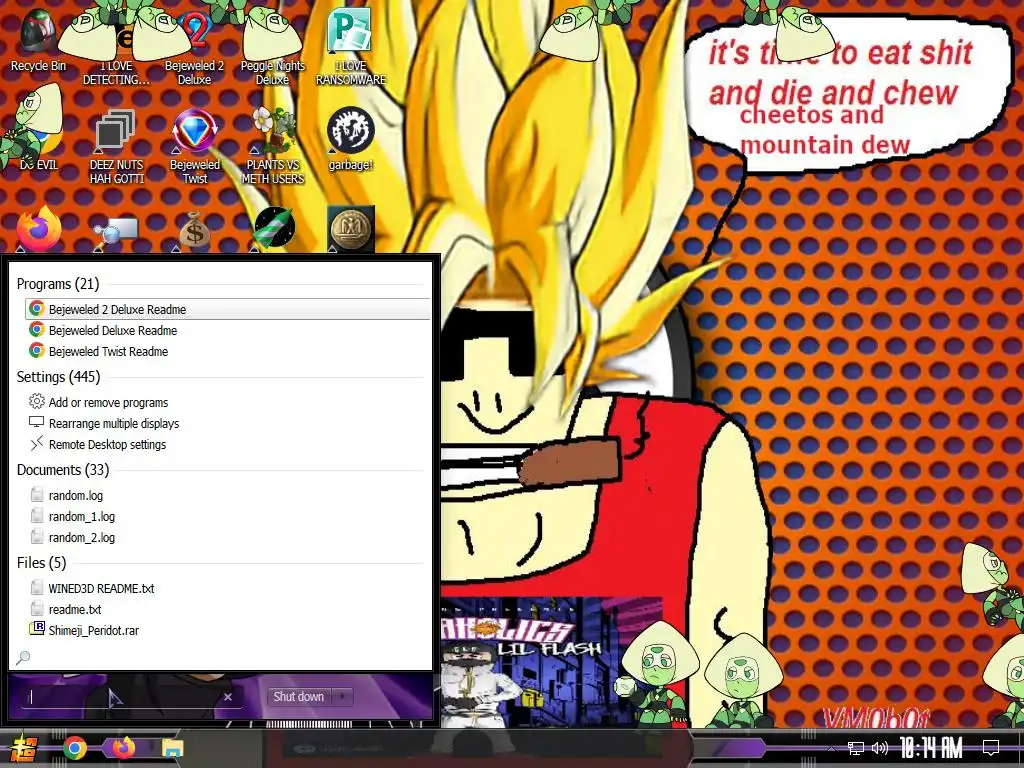1024x768 pixels.
Task: Open the Do EVIL desktop icon
Action: pos(38,140)
